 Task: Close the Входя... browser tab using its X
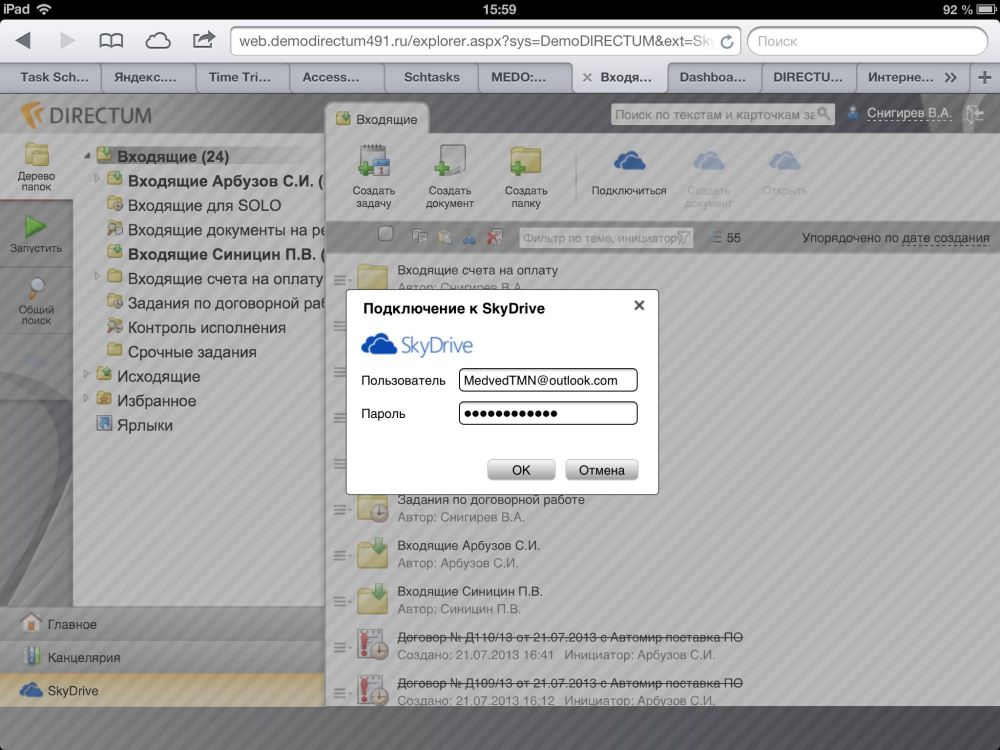pos(587,77)
